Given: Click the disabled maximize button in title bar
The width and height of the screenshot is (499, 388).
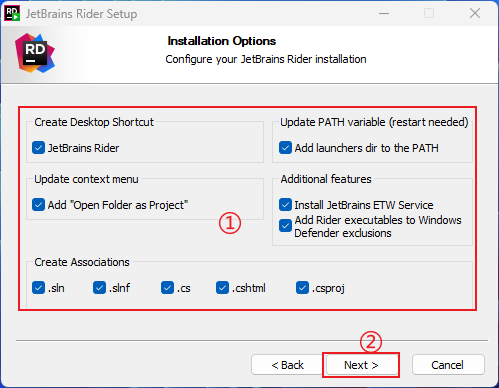Looking at the screenshot, I should point(429,13).
